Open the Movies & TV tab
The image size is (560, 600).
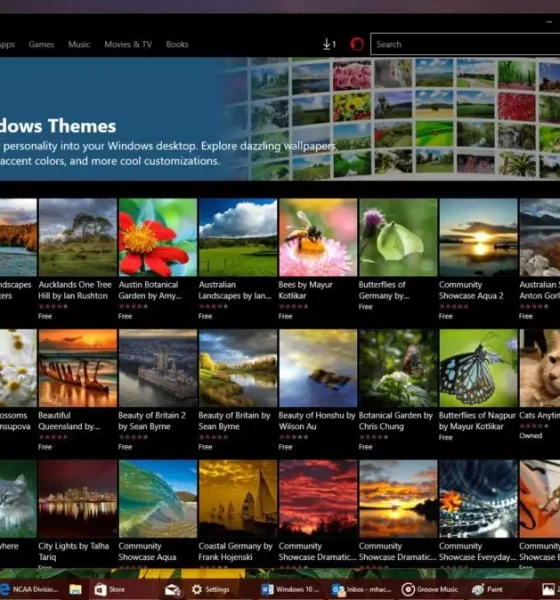tap(128, 44)
